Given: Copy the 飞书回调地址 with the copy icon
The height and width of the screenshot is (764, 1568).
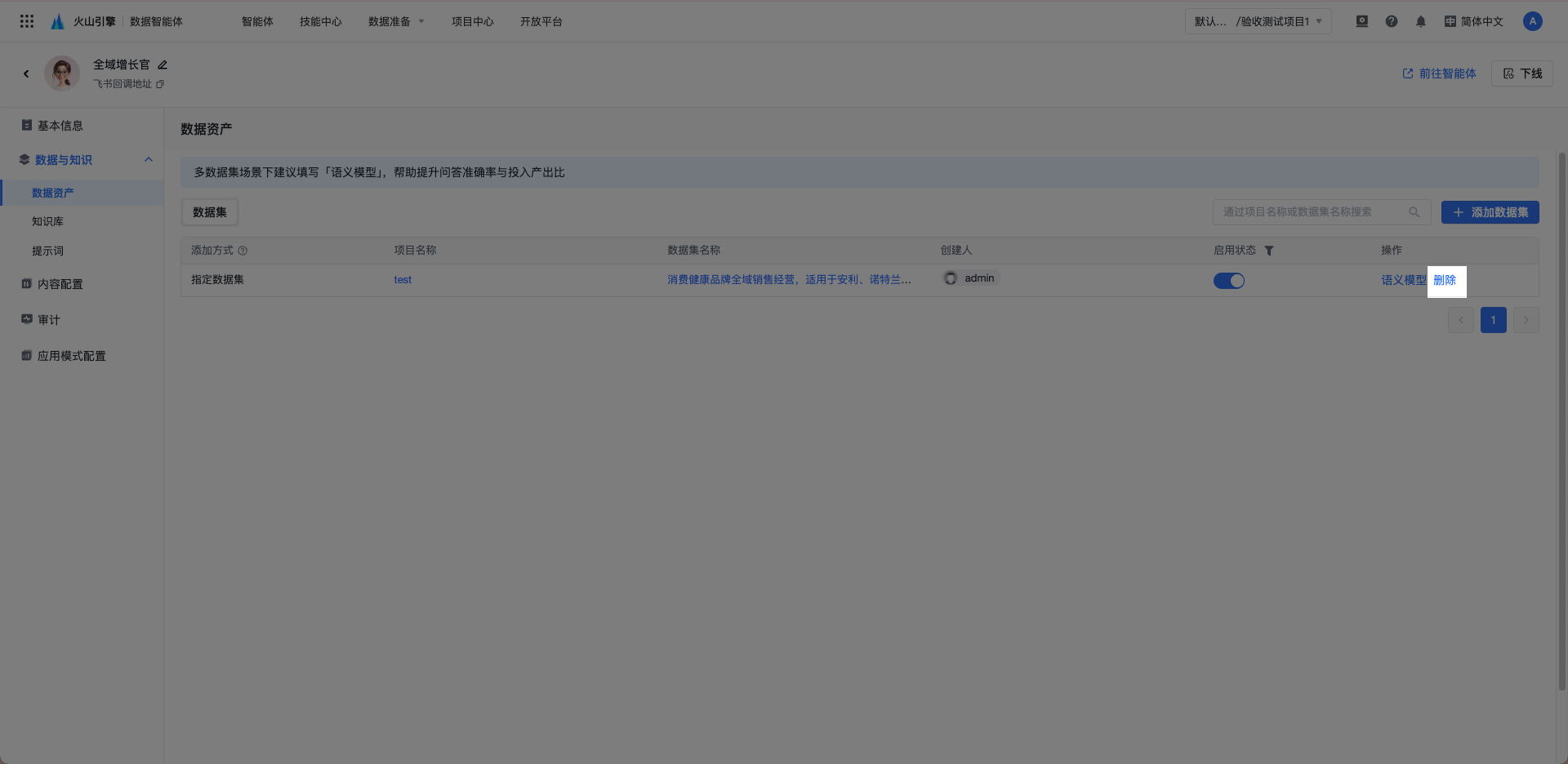Looking at the screenshot, I should tap(160, 84).
